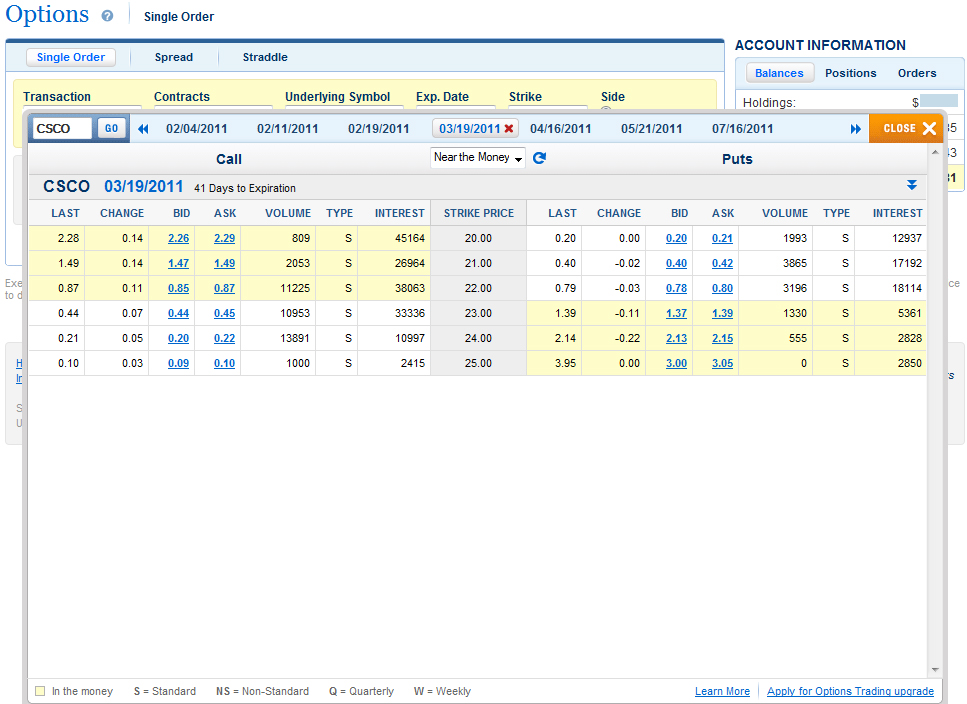
Task: Click the scrollbar down arrow in chain panel
Action: tap(935, 669)
